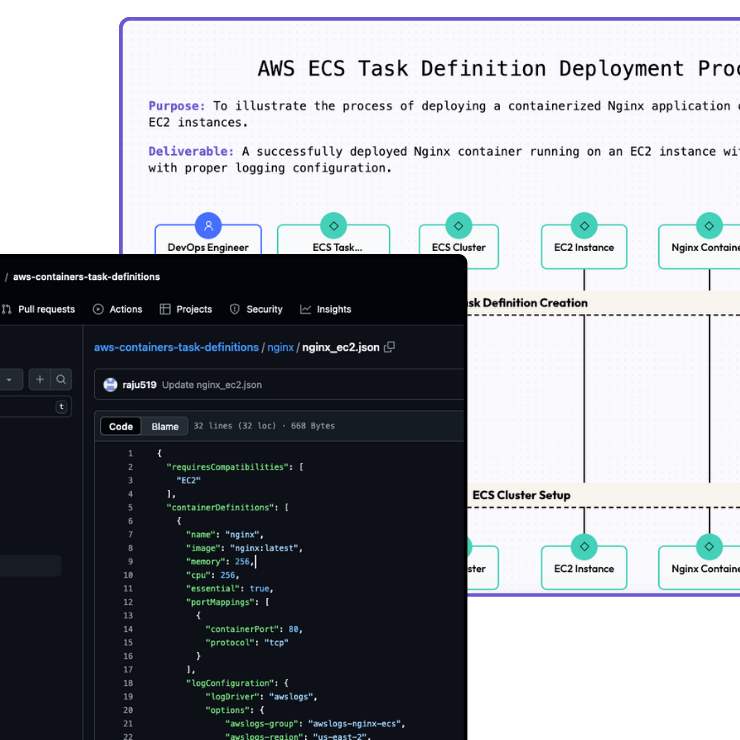740x740 pixels.
Task: Switch to the Blame view
Action: (x=165, y=426)
